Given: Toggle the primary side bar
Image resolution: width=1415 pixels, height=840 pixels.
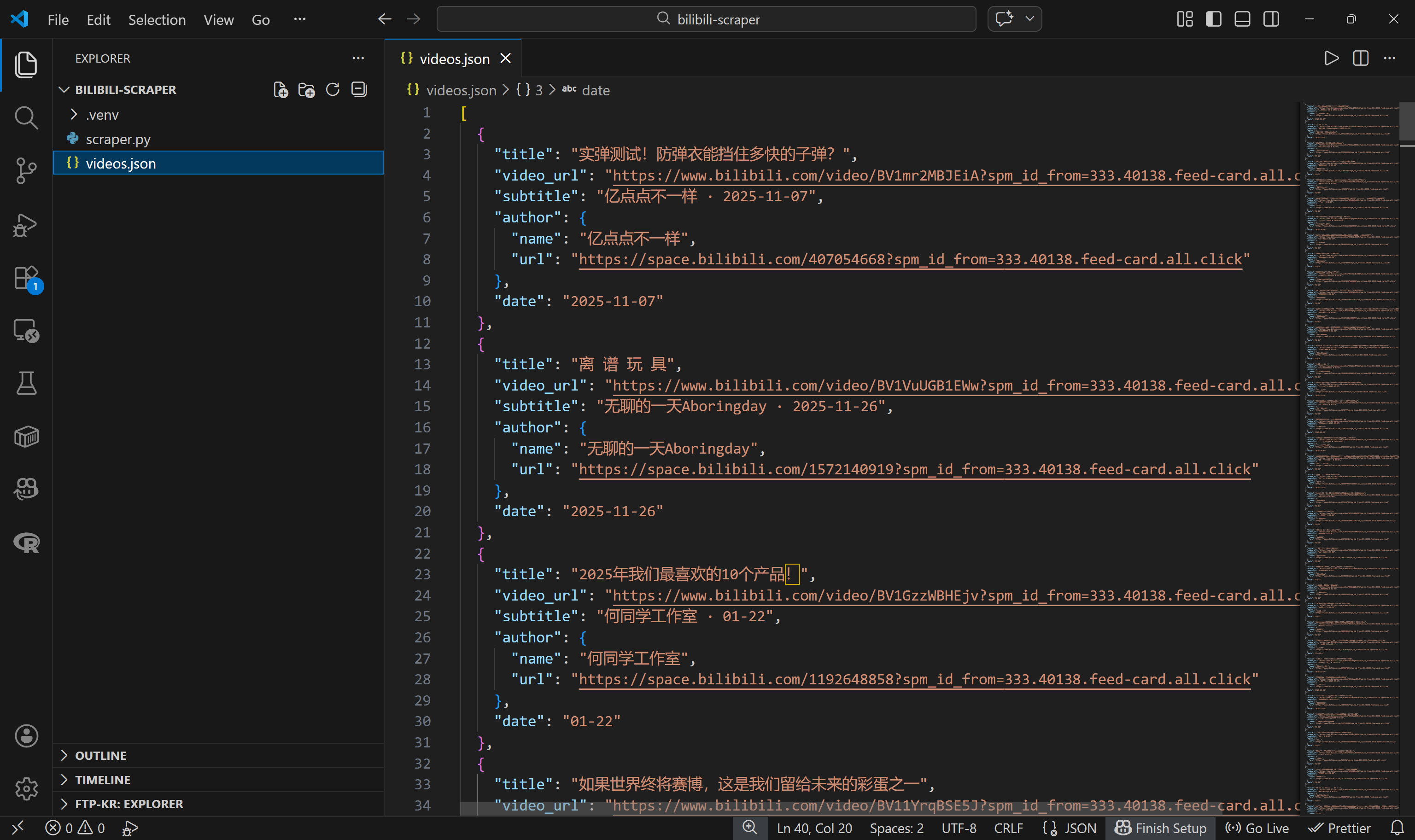Looking at the screenshot, I should pos(1212,19).
